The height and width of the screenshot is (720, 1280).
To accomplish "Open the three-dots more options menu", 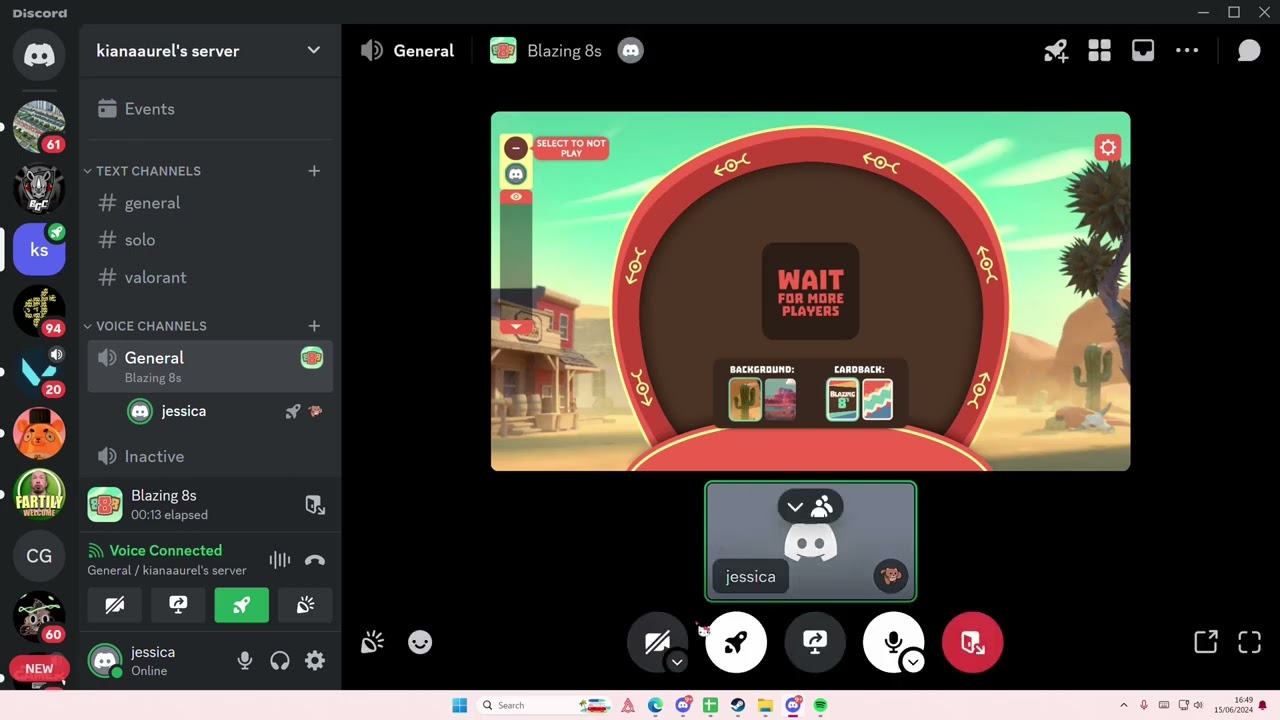I will point(1187,51).
